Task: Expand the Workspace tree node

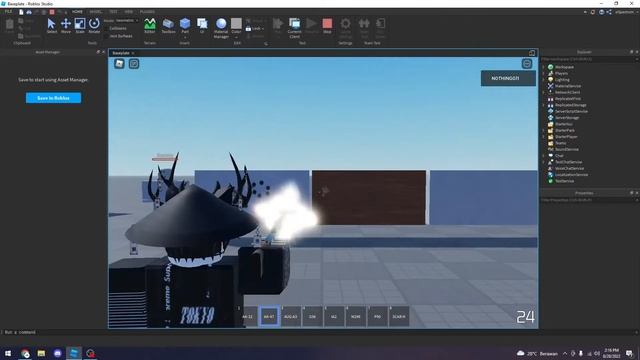Action: click(x=544, y=67)
